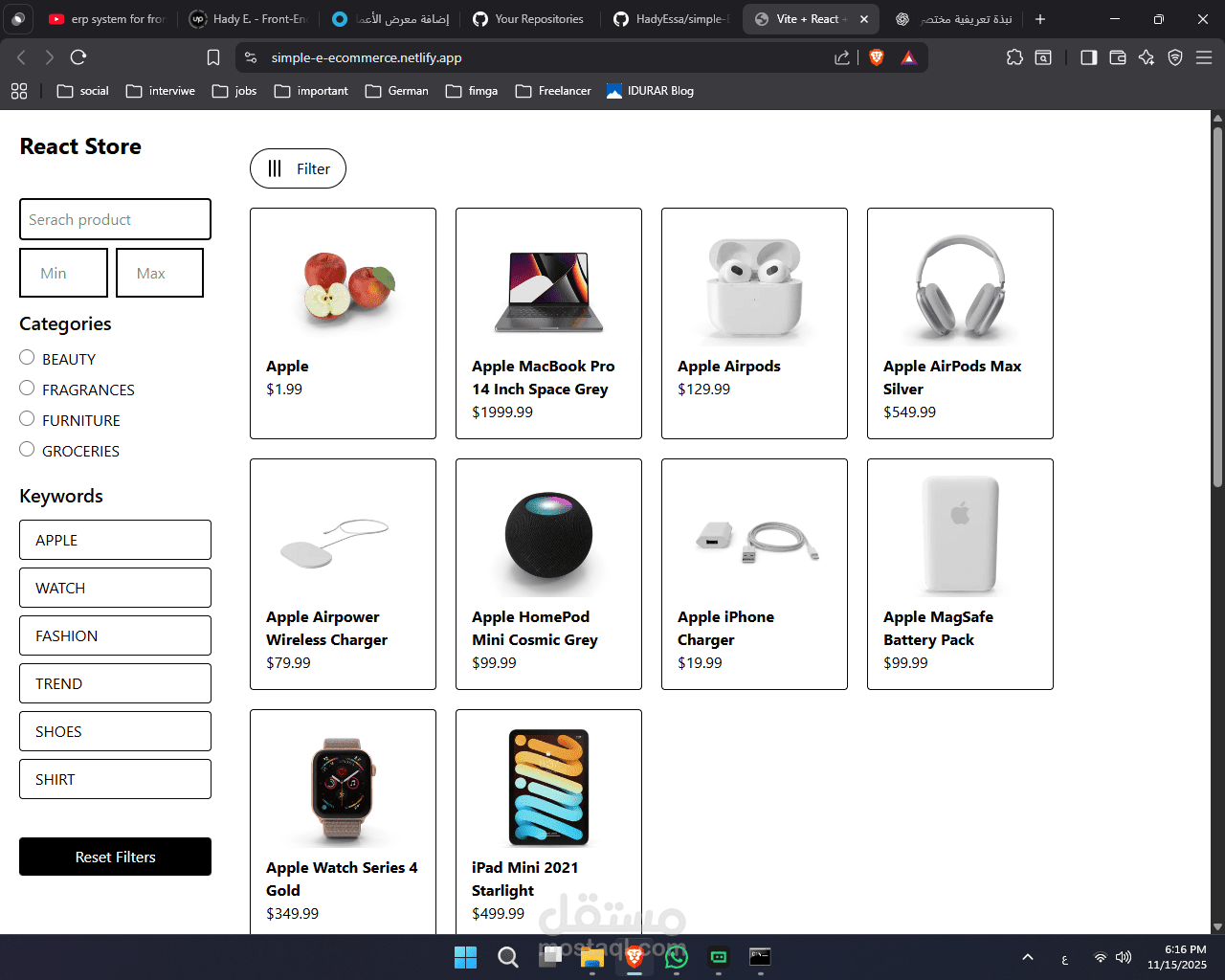Open the interviwe bookmarks folder
The height and width of the screenshot is (980, 1225).
161,91
